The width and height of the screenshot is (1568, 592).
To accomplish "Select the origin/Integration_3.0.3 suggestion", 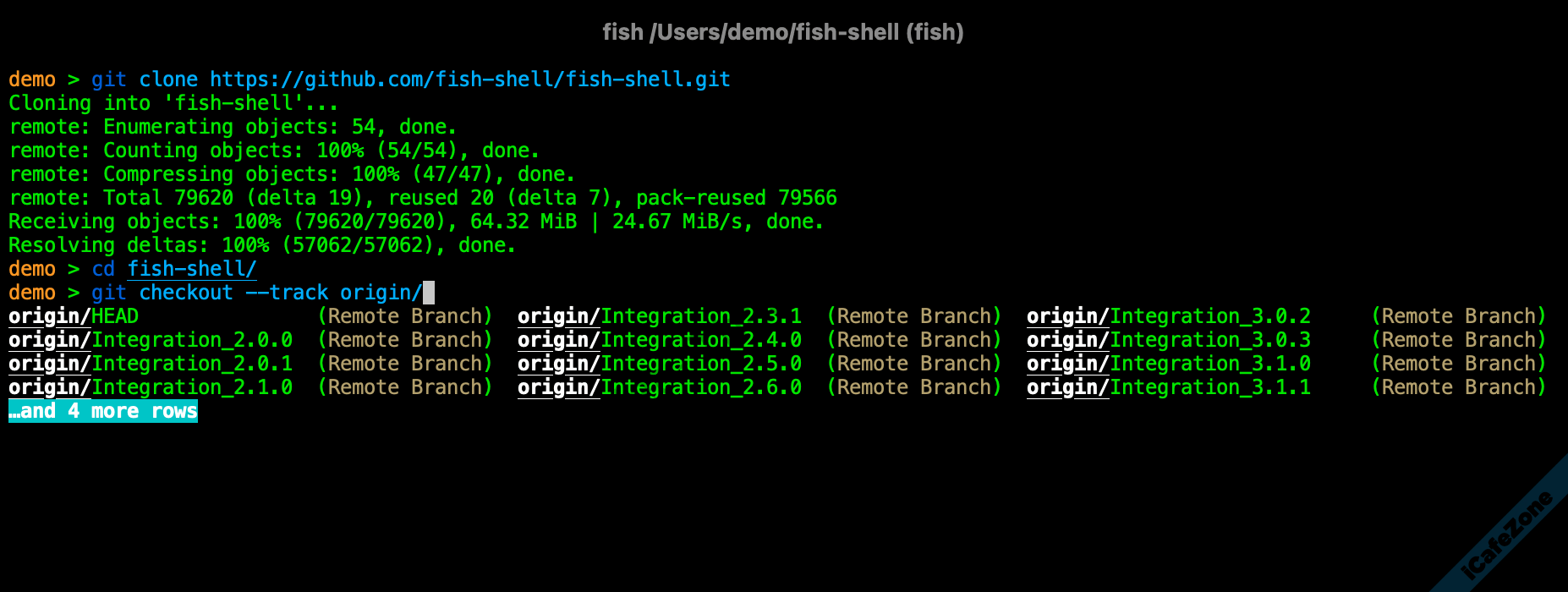I will click(1169, 340).
